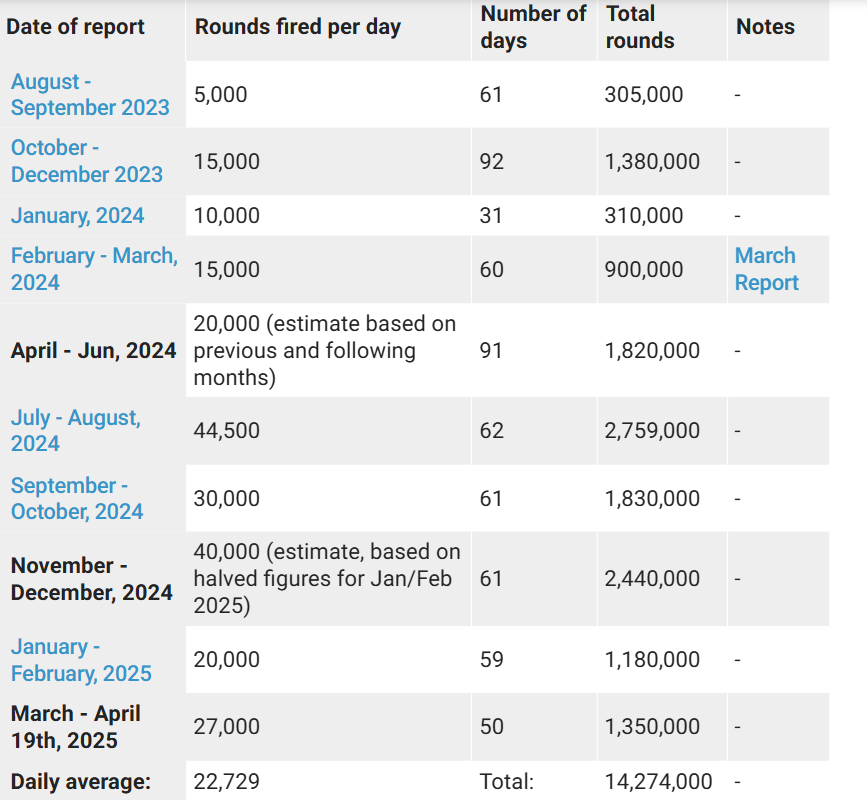The width and height of the screenshot is (867, 800).
Task: Select the March - April 19th, 2025 label
Action: [x=76, y=727]
